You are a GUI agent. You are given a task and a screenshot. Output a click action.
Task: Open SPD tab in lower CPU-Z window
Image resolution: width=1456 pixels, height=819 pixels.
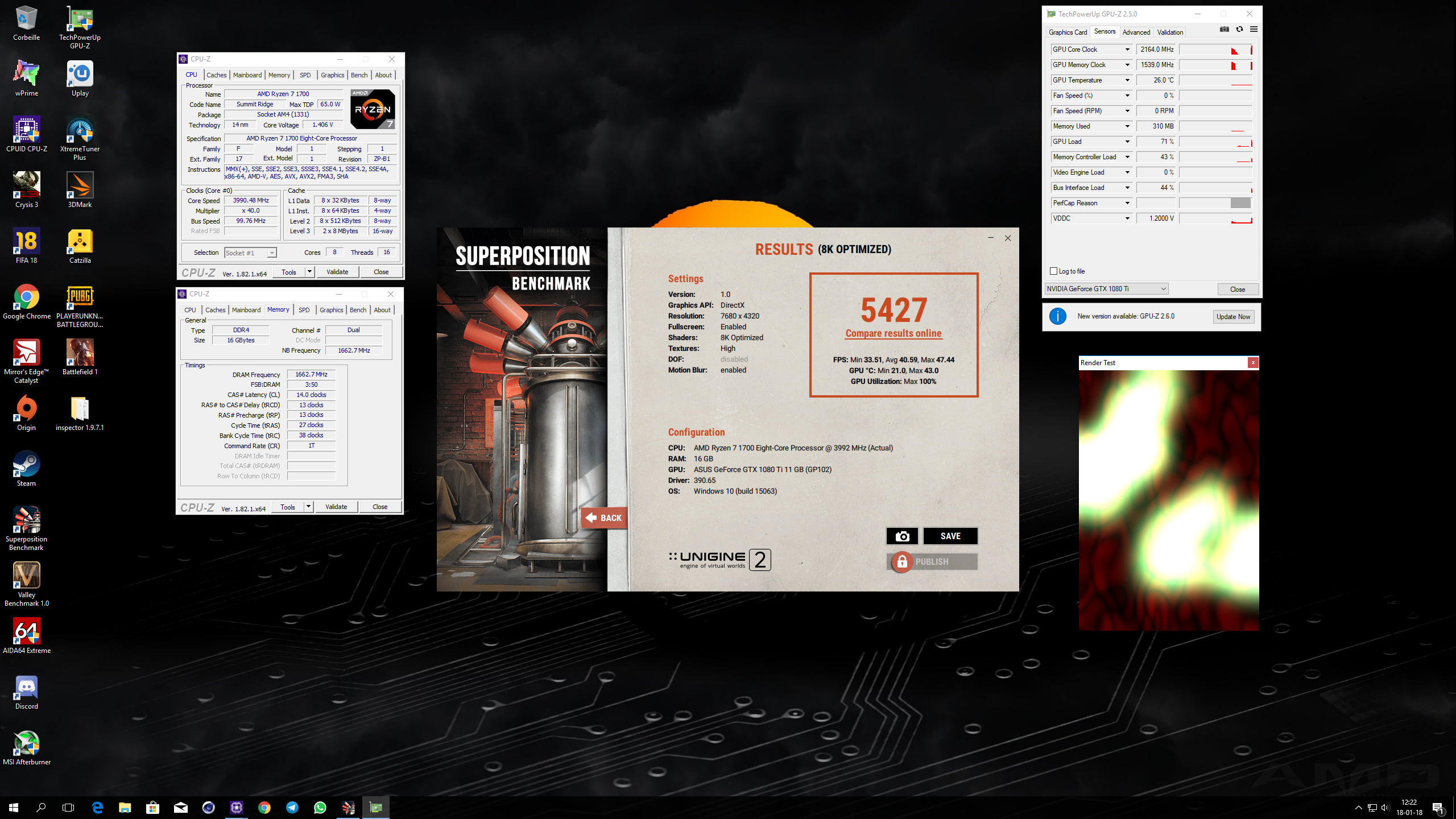coord(304,310)
